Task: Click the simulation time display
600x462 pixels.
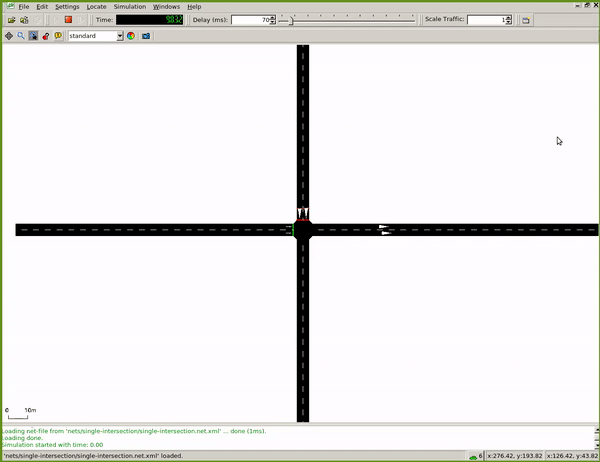Action: [150, 20]
